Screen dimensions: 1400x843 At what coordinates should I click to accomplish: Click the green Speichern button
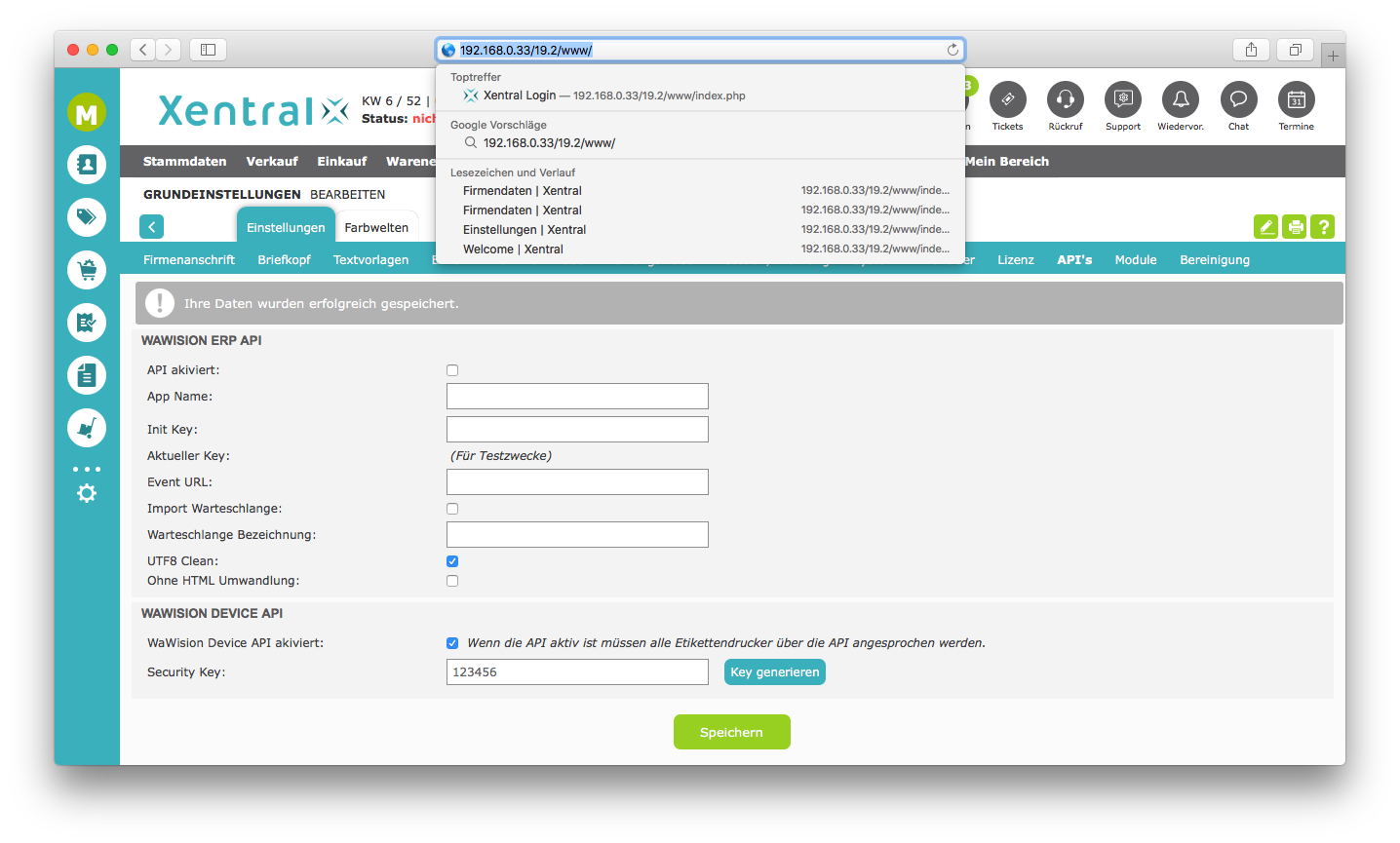[x=731, y=732]
